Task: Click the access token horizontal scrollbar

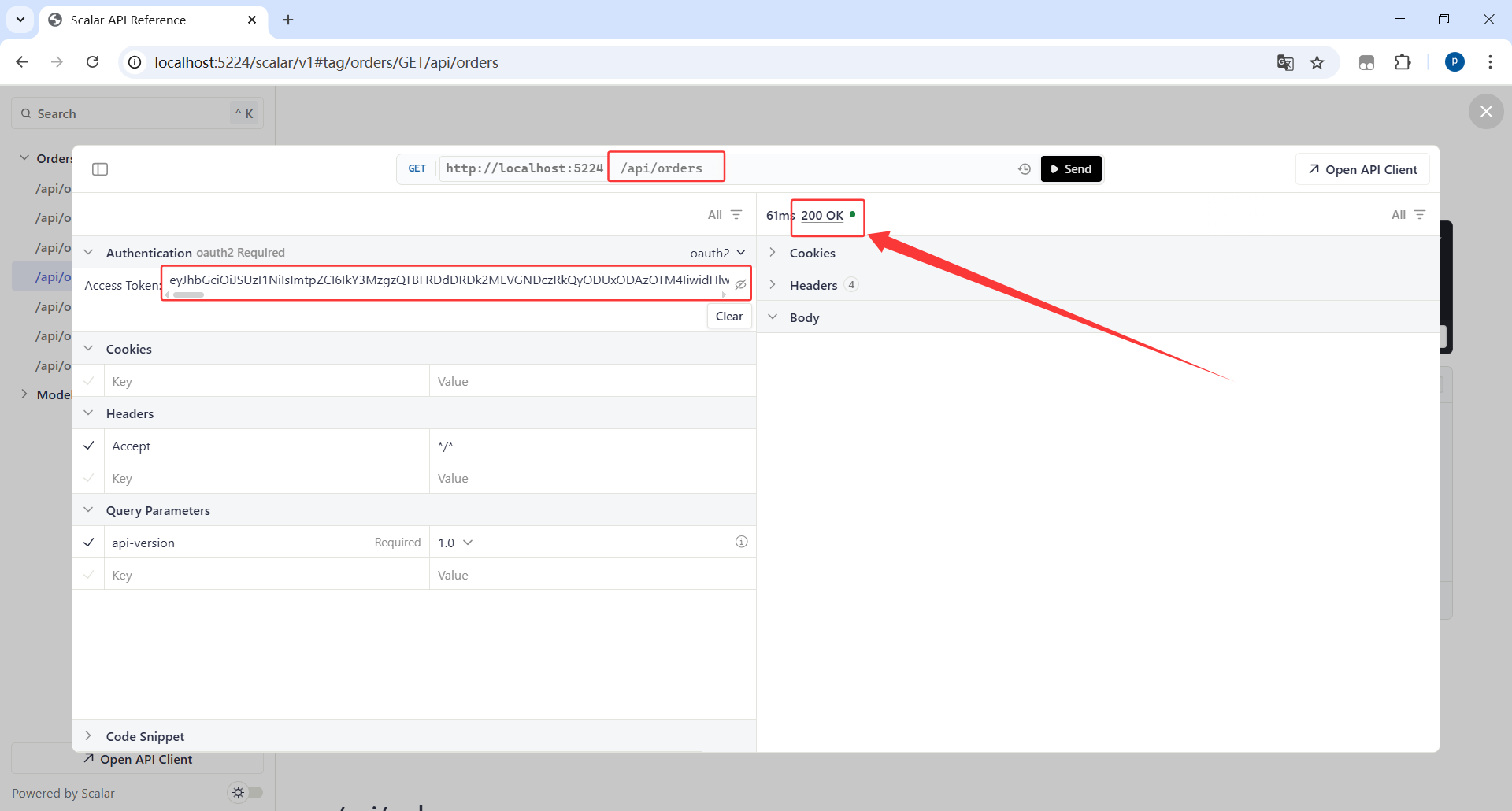Action: tap(188, 295)
